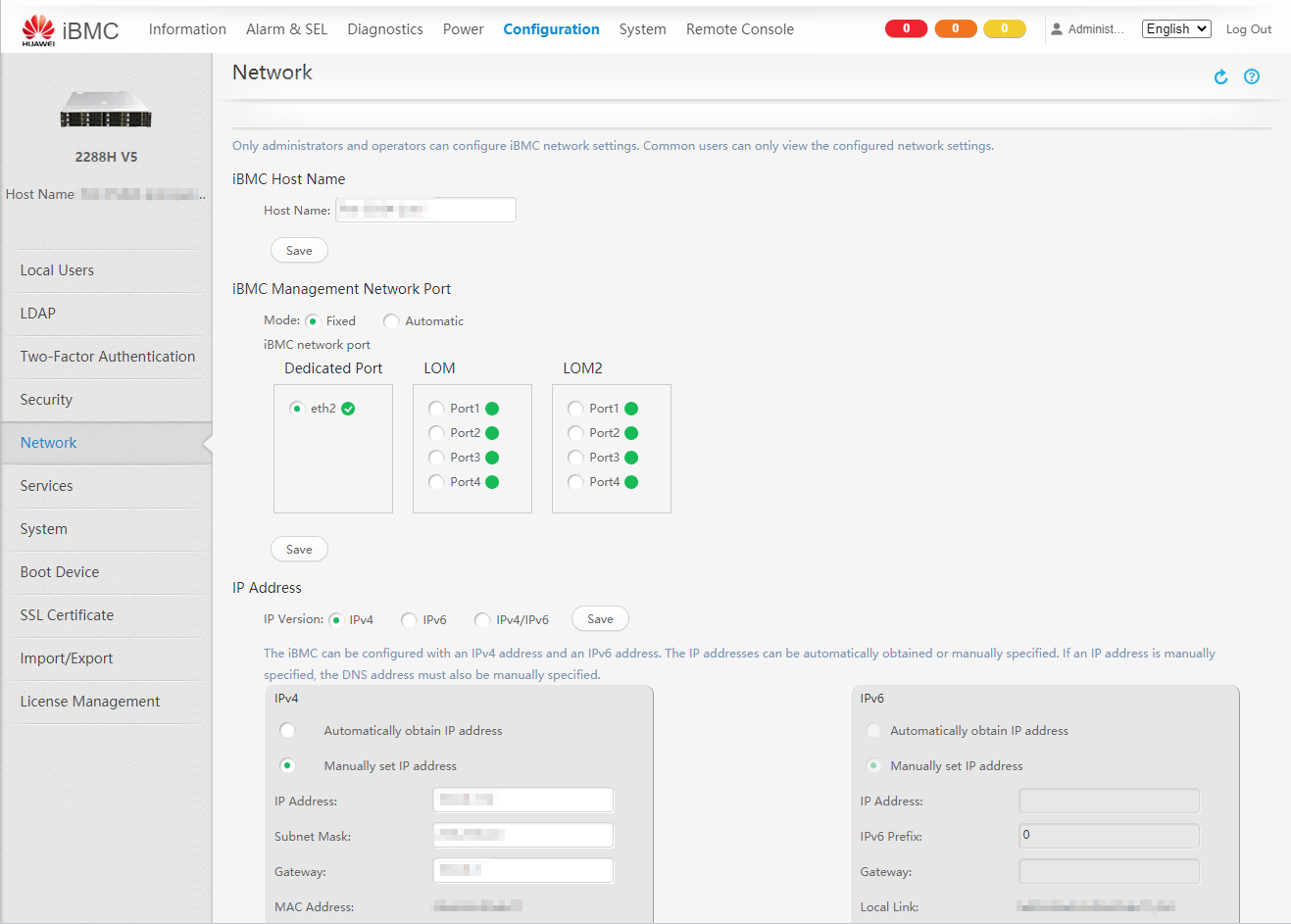Open the Configuration menu
The height and width of the screenshot is (924, 1291).
(551, 29)
